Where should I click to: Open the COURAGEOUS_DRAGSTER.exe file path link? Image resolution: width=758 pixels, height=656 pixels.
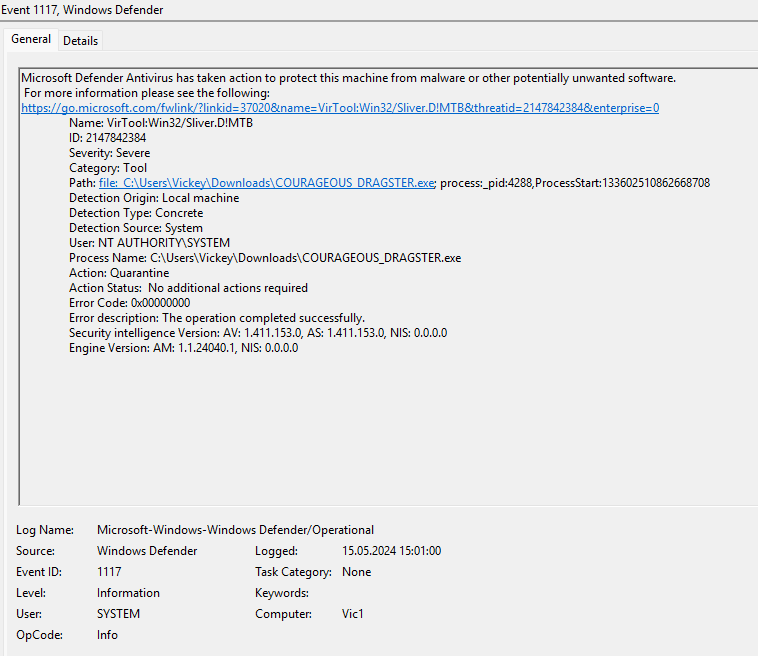click(x=267, y=183)
